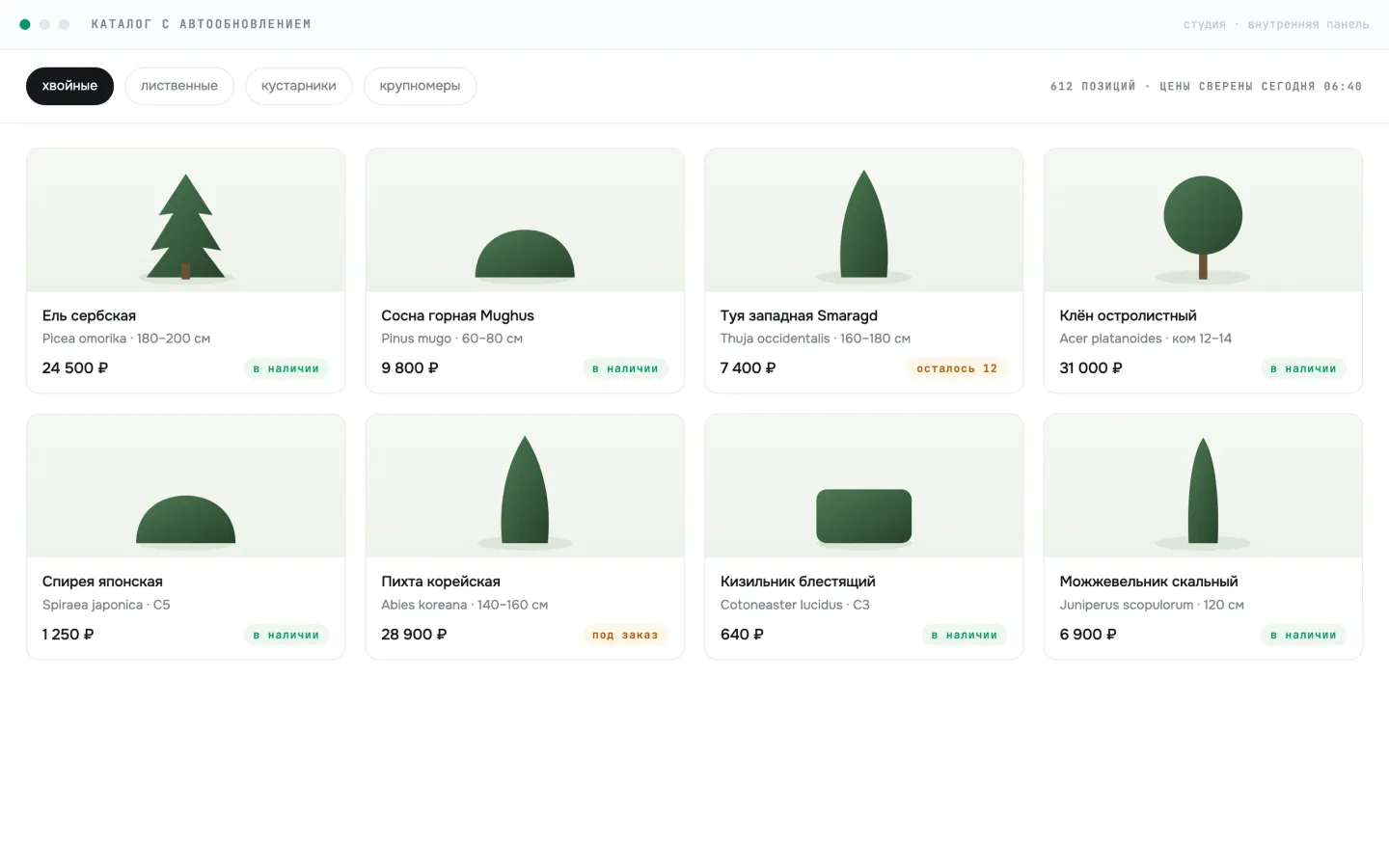Switch to the лиственные filter tab
Image resolution: width=1389 pixels, height=868 pixels.
pyautogui.click(x=179, y=86)
